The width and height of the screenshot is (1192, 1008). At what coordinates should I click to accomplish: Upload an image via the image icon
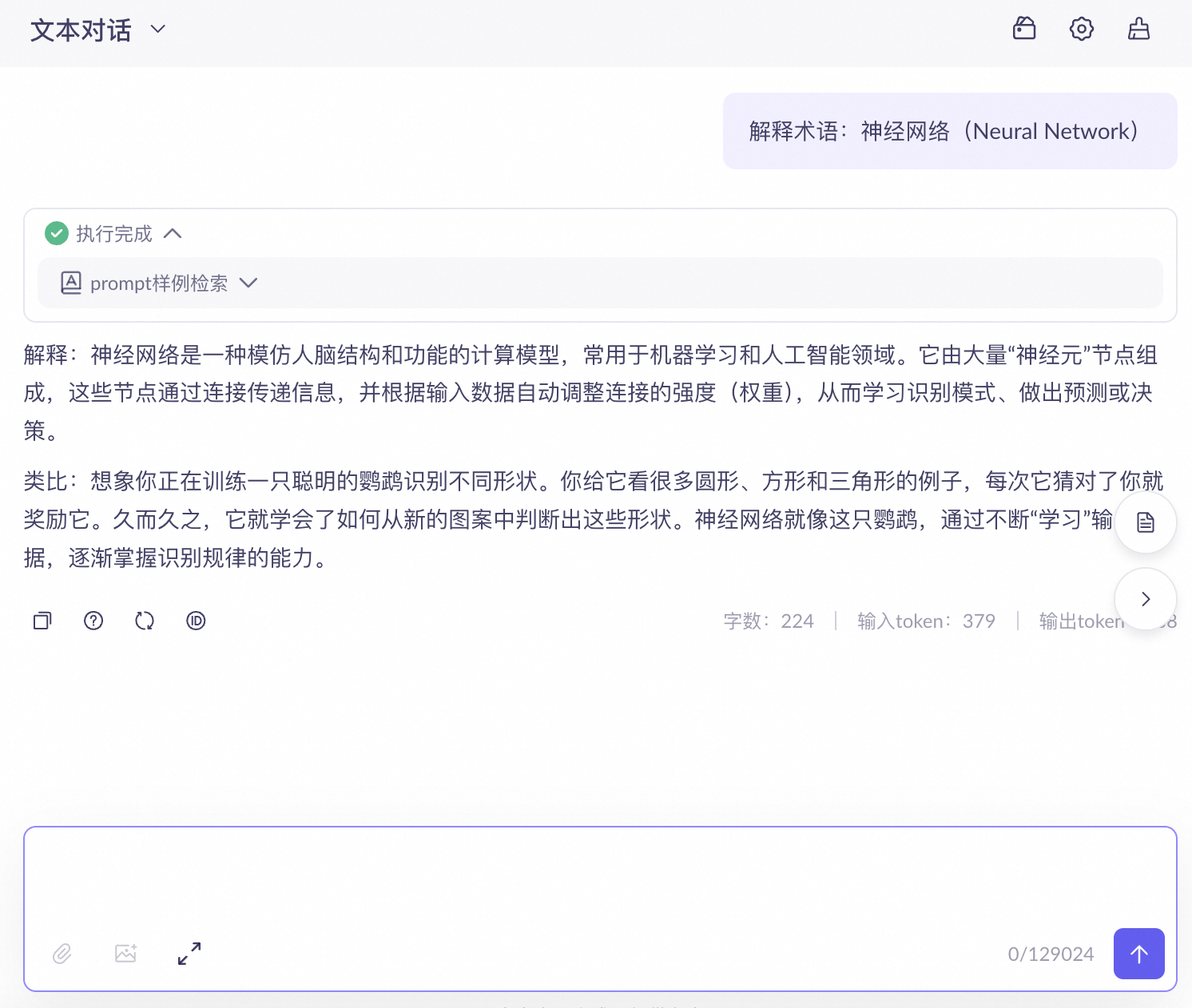coord(125,954)
